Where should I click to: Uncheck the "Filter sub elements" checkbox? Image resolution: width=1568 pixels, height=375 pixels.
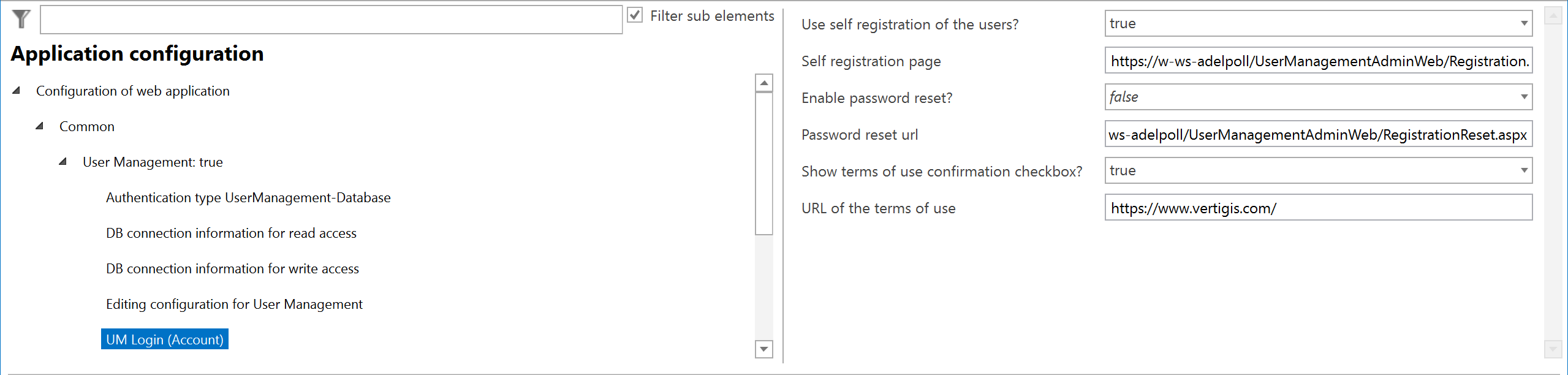[634, 15]
